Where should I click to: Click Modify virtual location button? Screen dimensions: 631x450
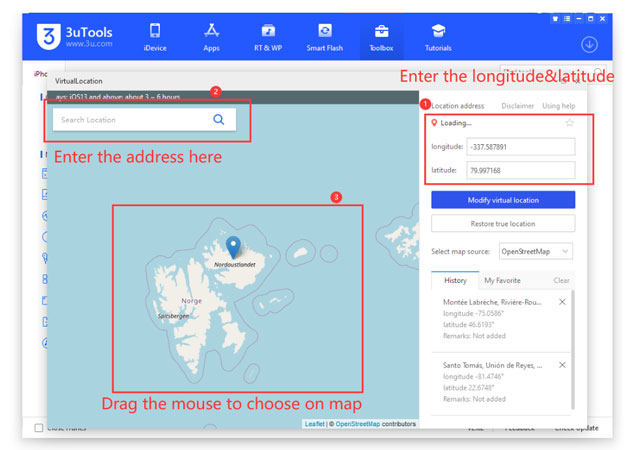pyautogui.click(x=503, y=200)
